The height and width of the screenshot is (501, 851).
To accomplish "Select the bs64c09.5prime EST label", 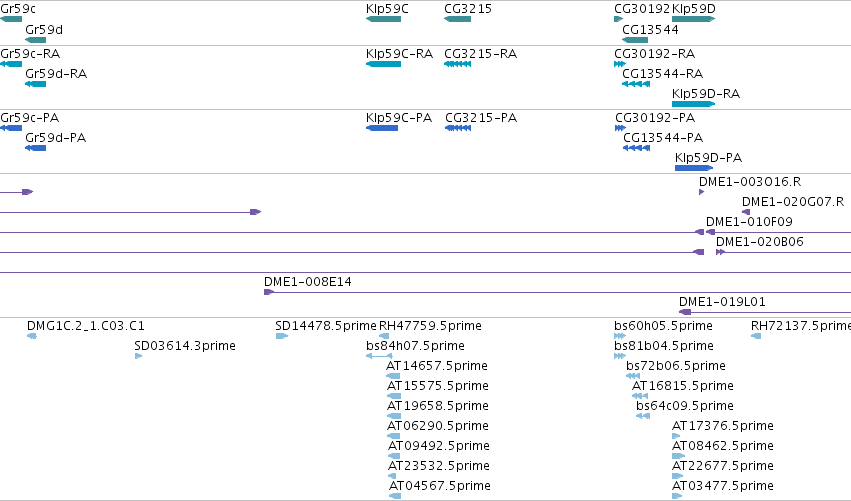I will (685, 407).
